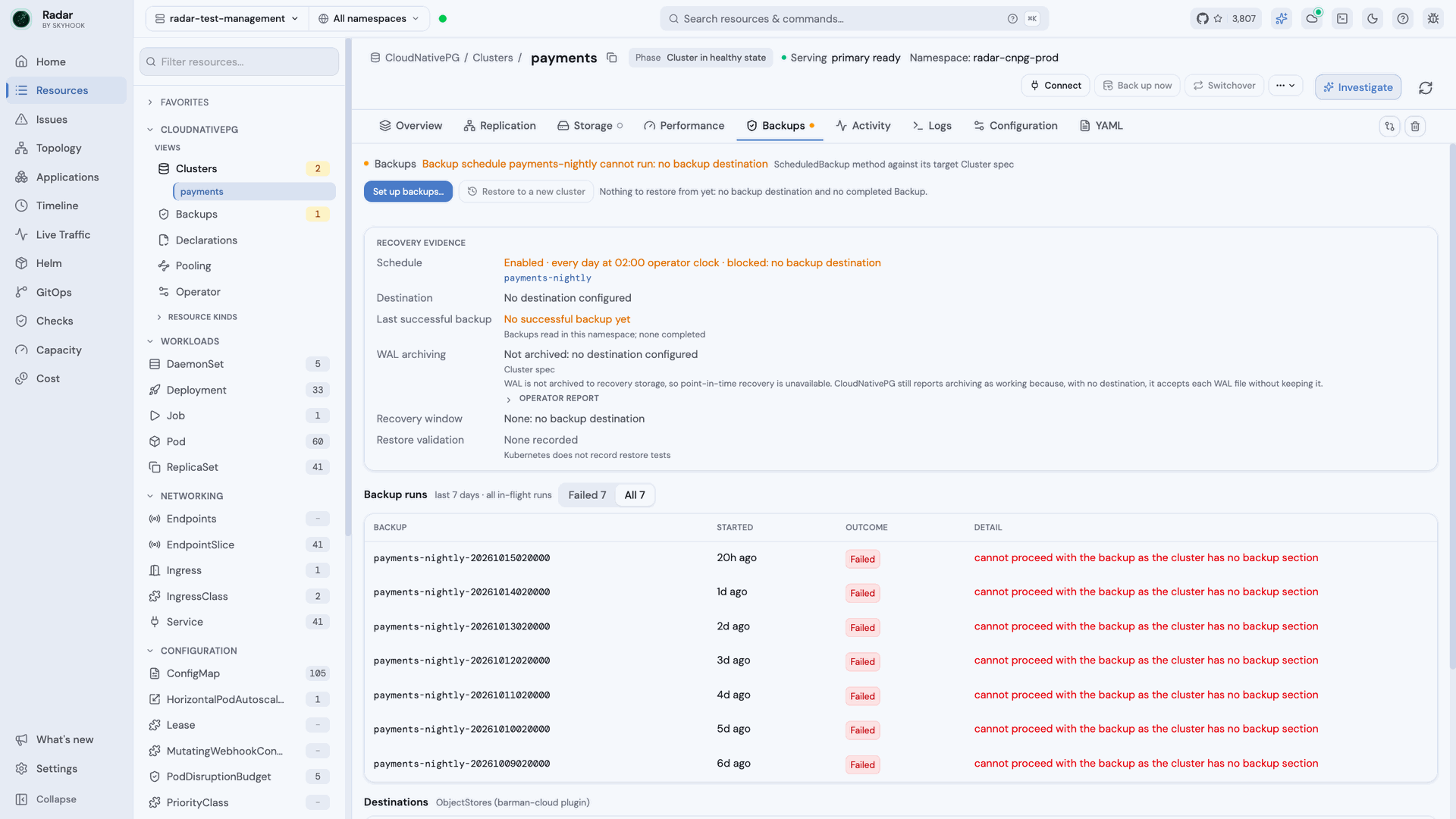1456x819 pixels.
Task: Open the help question-mark icon
Action: coord(1403,19)
